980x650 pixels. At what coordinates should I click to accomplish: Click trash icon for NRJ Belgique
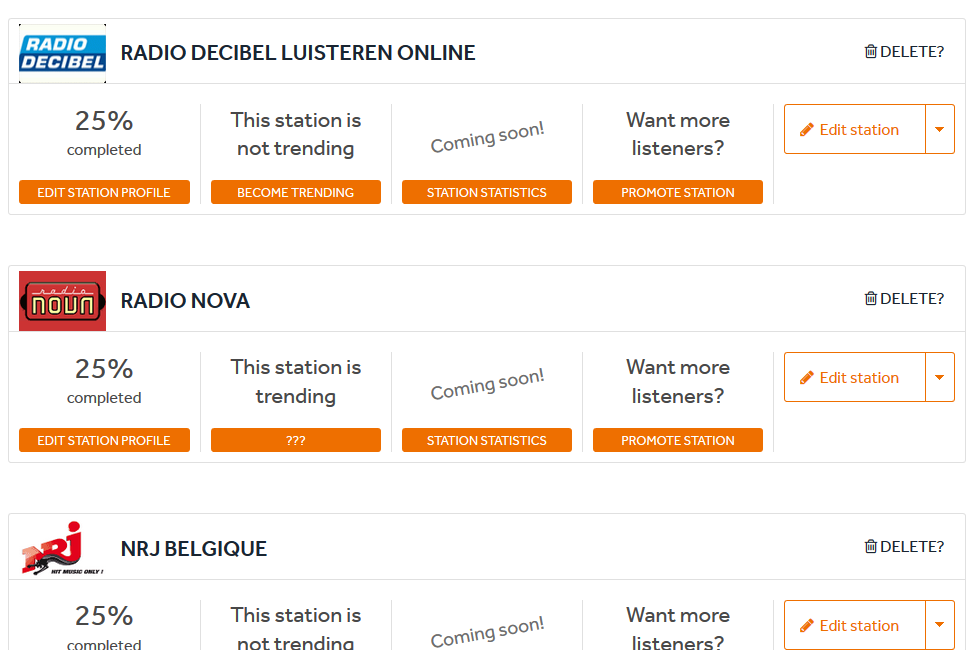[x=870, y=547]
